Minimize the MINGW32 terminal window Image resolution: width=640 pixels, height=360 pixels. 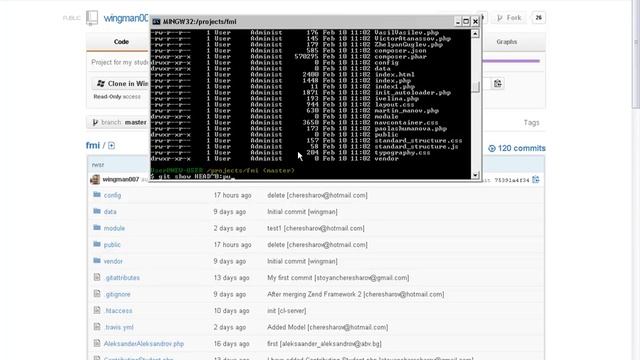458,22
